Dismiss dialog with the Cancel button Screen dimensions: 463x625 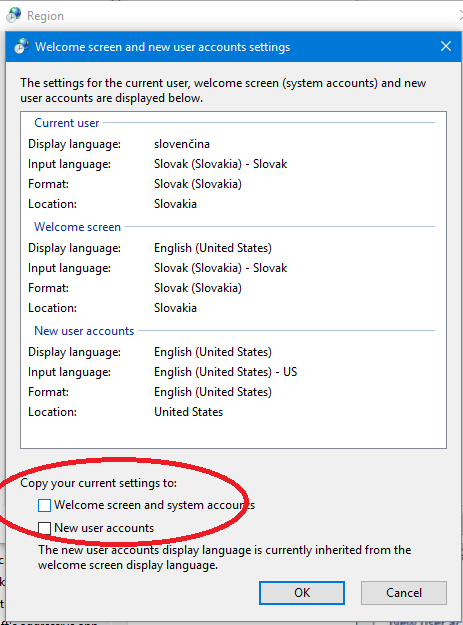(x=404, y=593)
